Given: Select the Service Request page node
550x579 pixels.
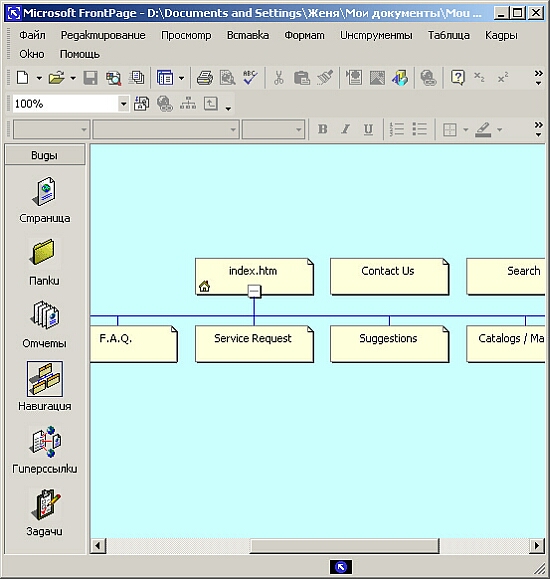Looking at the screenshot, I should [x=254, y=344].
